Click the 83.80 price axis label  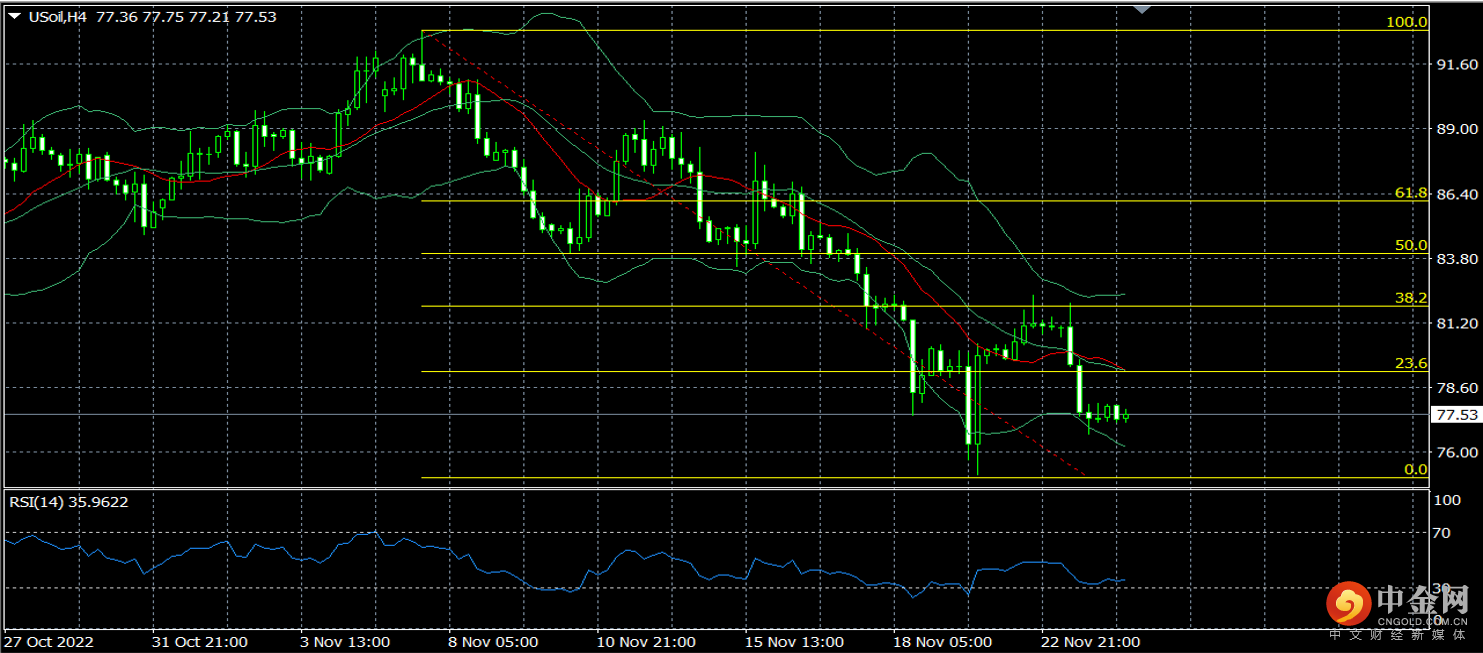[1455, 258]
